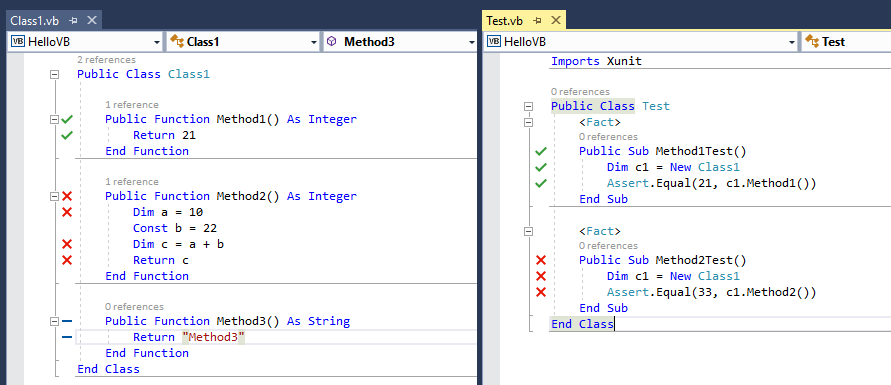891x385 pixels.
Task: Click the "Imports Xunit" line
Action: [596, 61]
